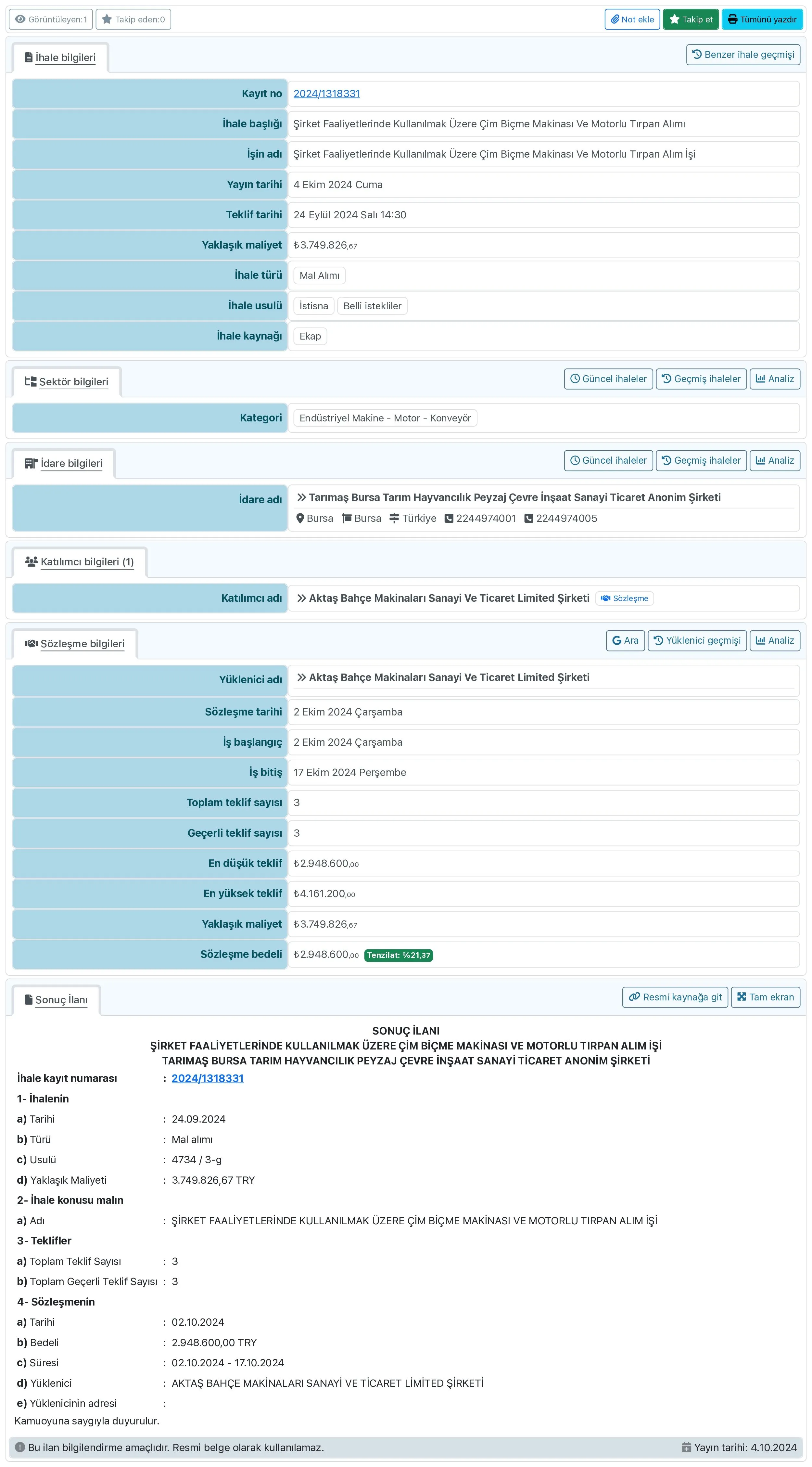Open Kayıt no link 2024/1318331 at top
The image size is (812, 1467).
pyautogui.click(x=327, y=93)
